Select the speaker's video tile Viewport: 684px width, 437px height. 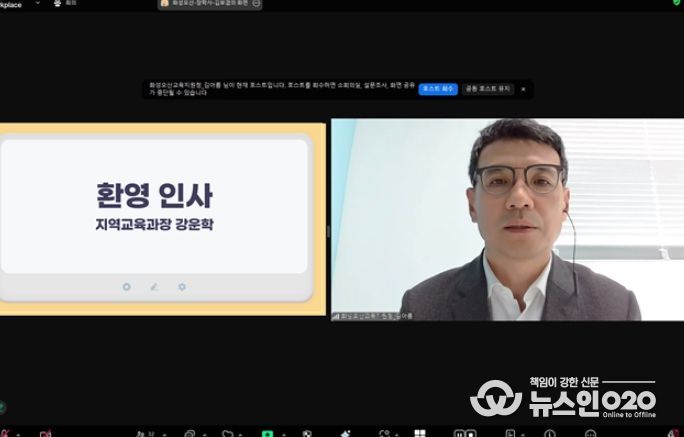(508, 219)
